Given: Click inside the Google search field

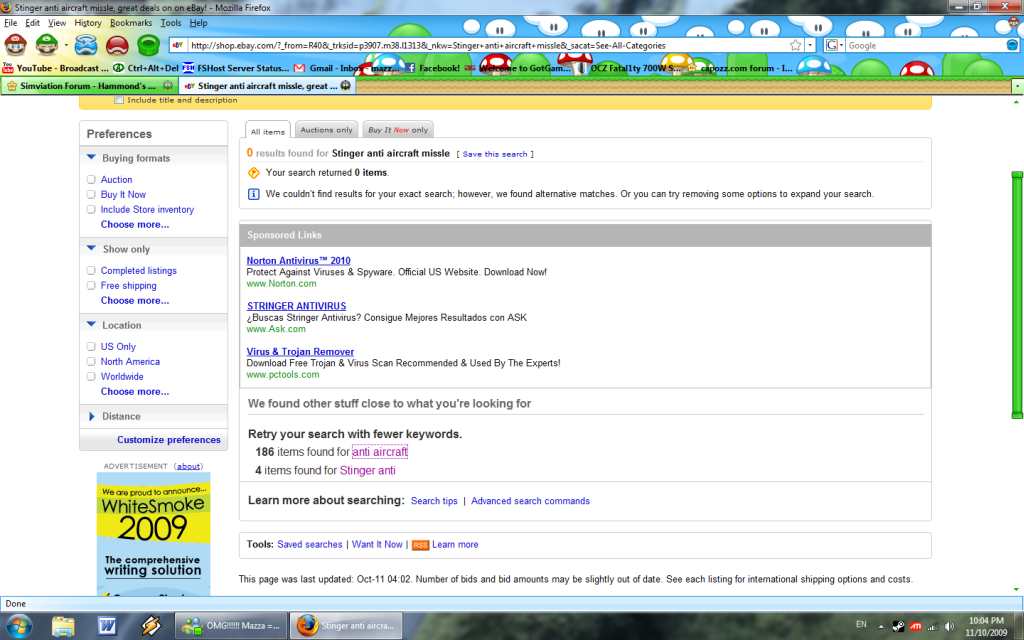Looking at the screenshot, I should (x=920, y=45).
